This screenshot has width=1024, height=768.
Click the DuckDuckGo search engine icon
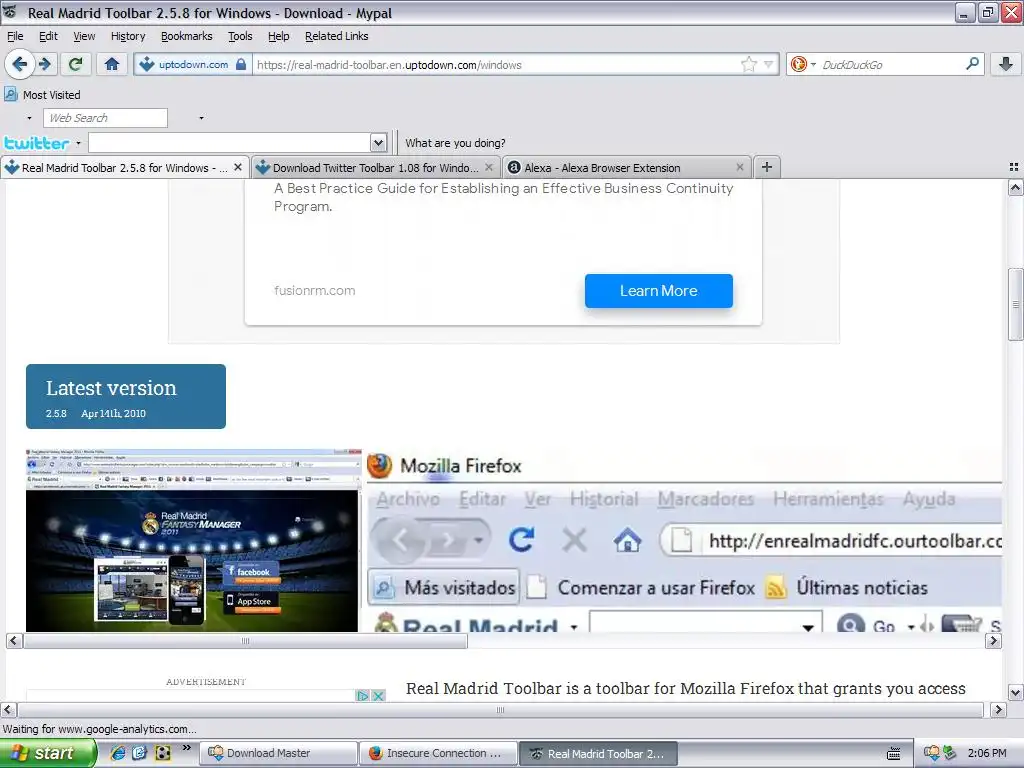click(x=799, y=64)
